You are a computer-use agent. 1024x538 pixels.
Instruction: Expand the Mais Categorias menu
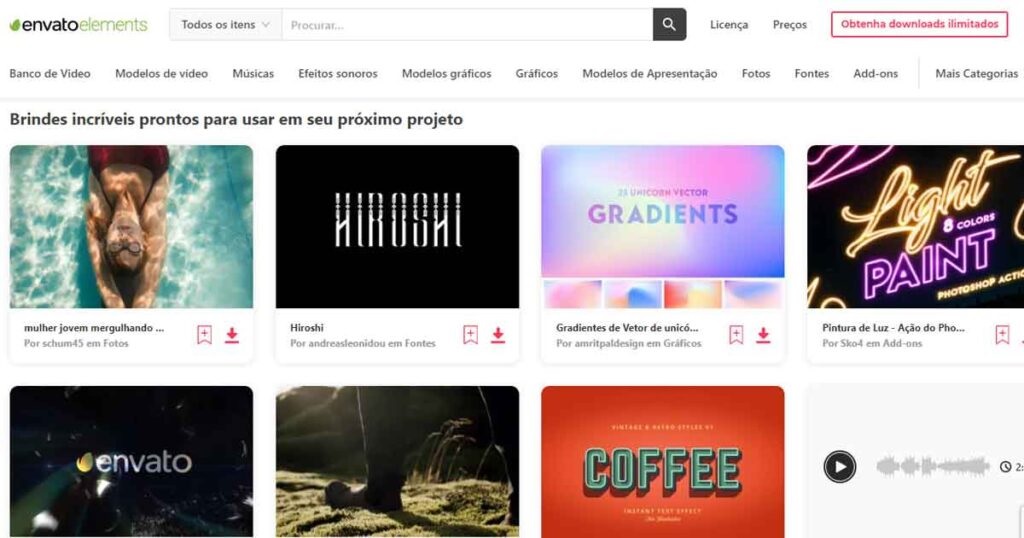(976, 74)
